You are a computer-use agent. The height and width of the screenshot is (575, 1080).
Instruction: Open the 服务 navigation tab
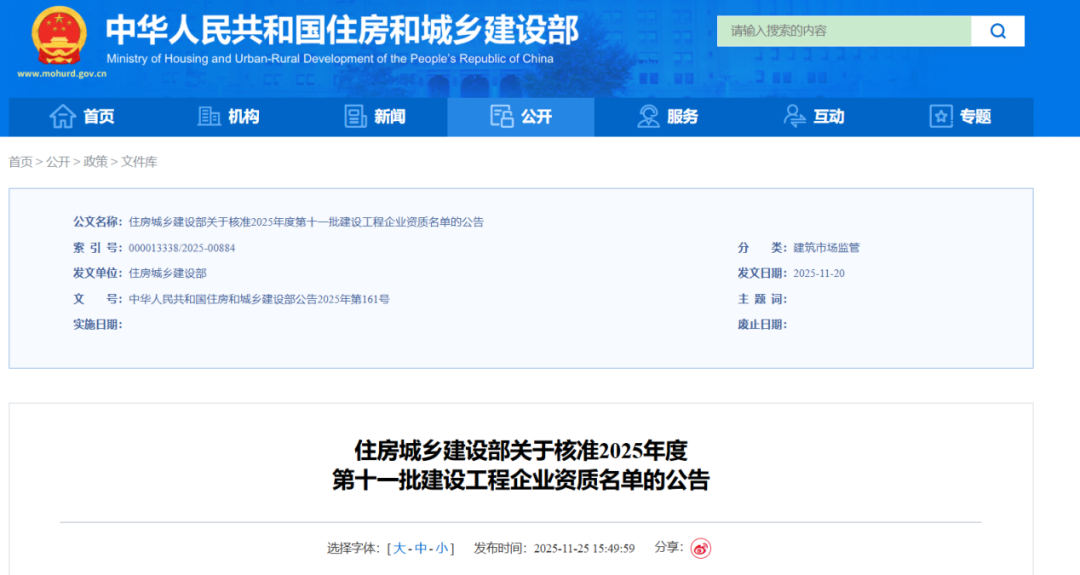pyautogui.click(x=682, y=117)
